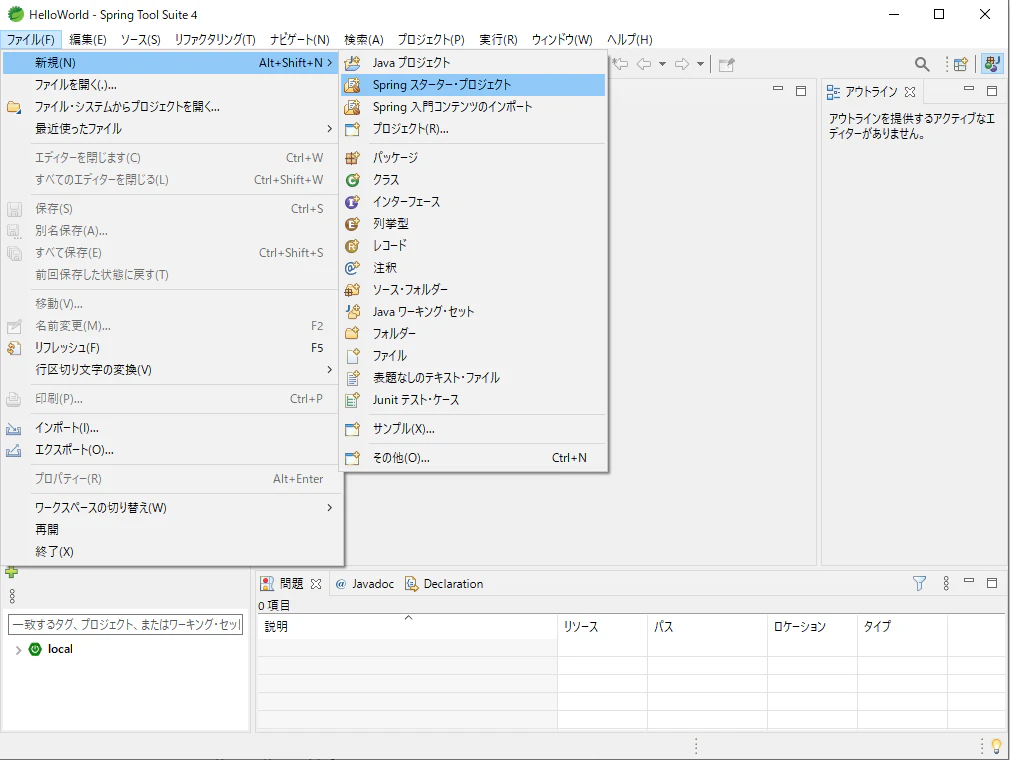Select その他(O)... at the submenu bottom
1010x760 pixels.
point(473,458)
